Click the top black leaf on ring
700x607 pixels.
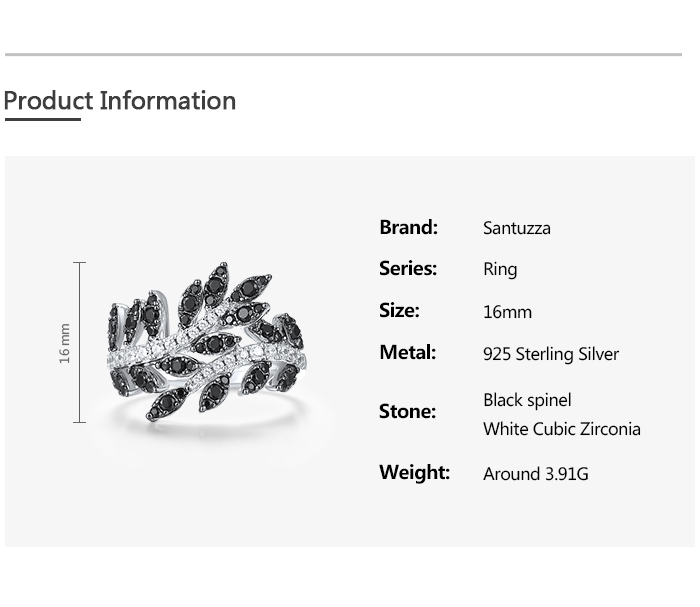(x=217, y=280)
